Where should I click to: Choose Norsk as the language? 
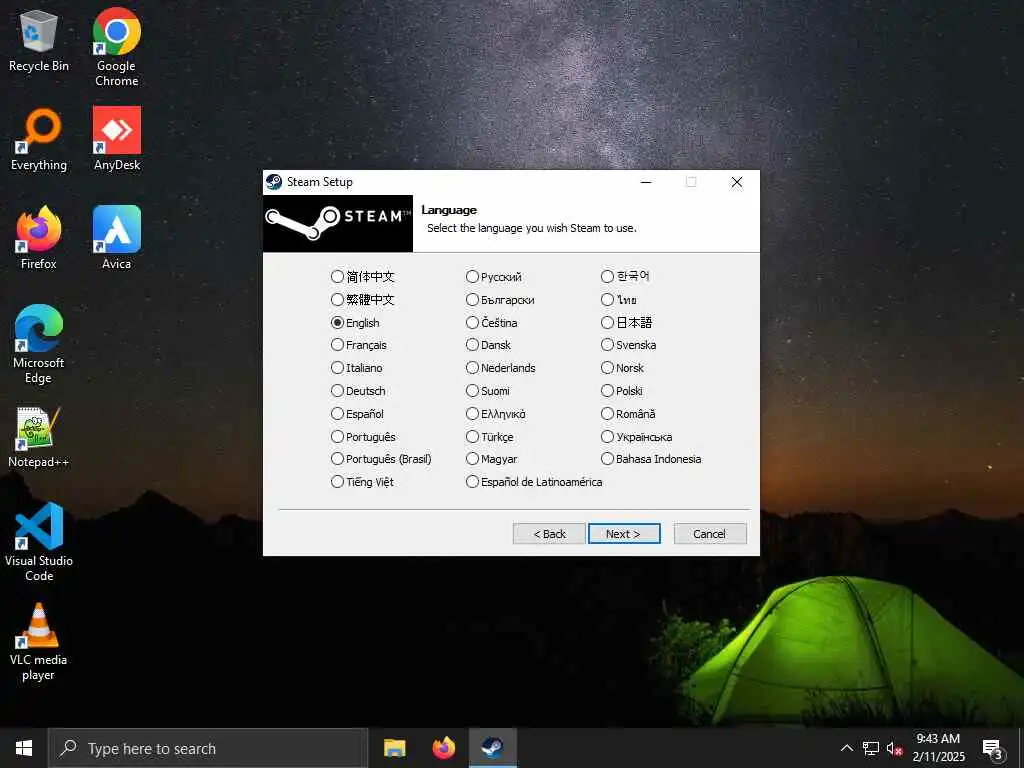pos(622,368)
